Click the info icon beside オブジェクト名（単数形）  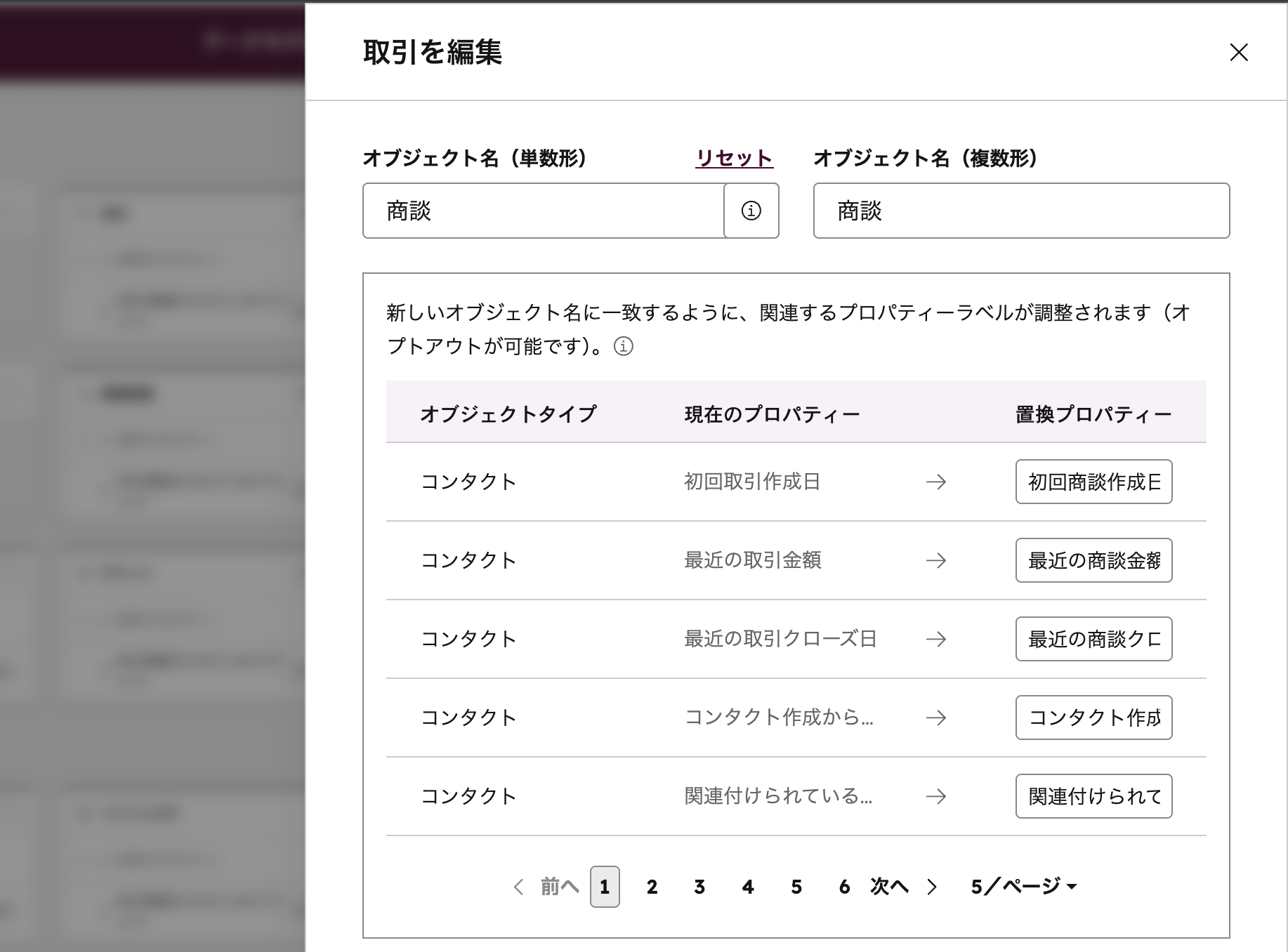(750, 211)
